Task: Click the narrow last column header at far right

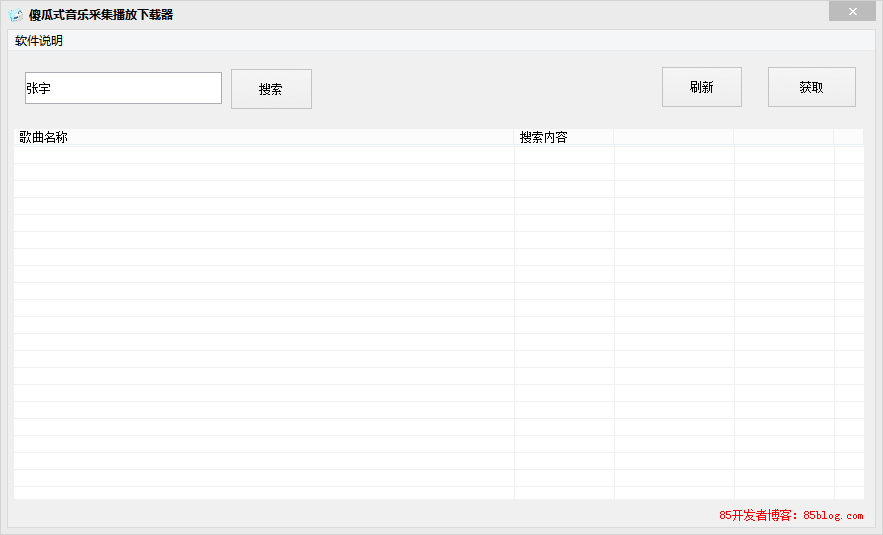Action: tap(848, 137)
